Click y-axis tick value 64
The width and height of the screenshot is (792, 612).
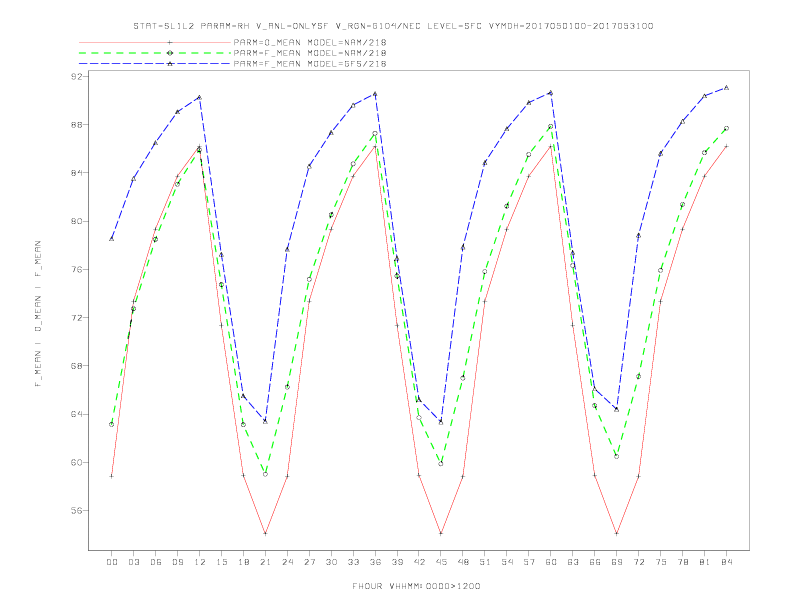point(77,414)
